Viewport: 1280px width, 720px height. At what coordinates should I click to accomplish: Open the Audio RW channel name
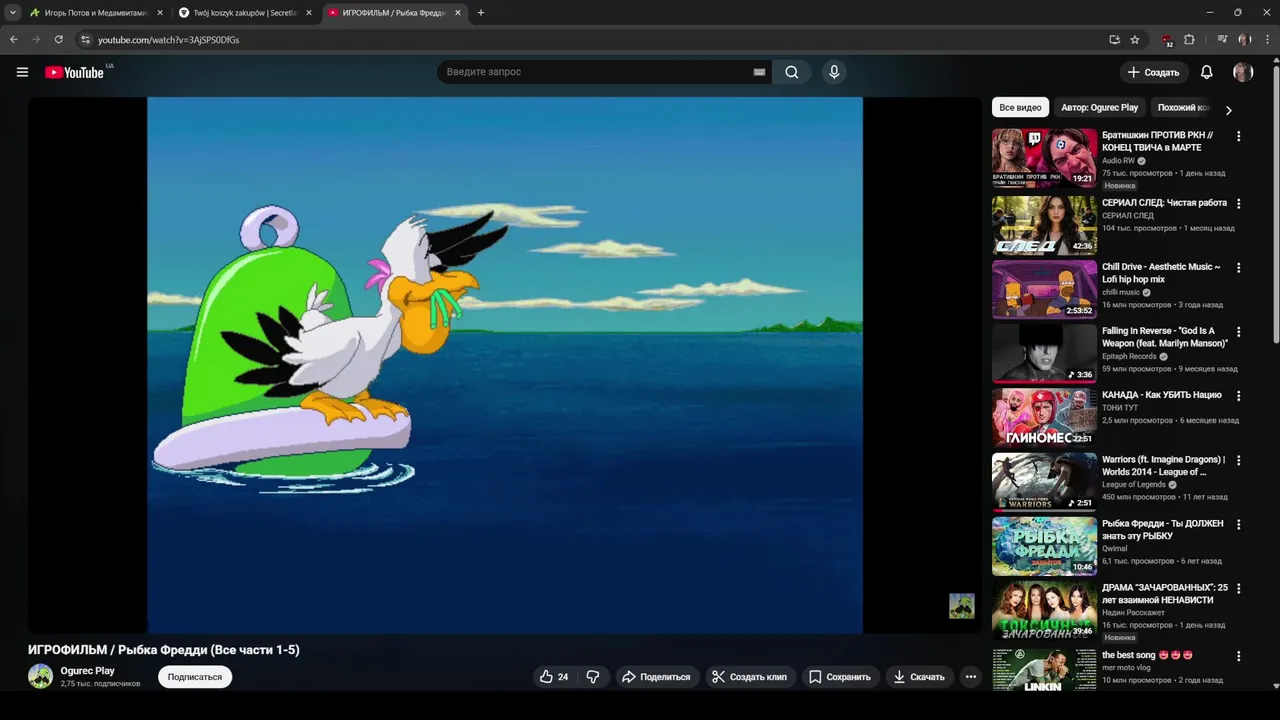(1118, 161)
